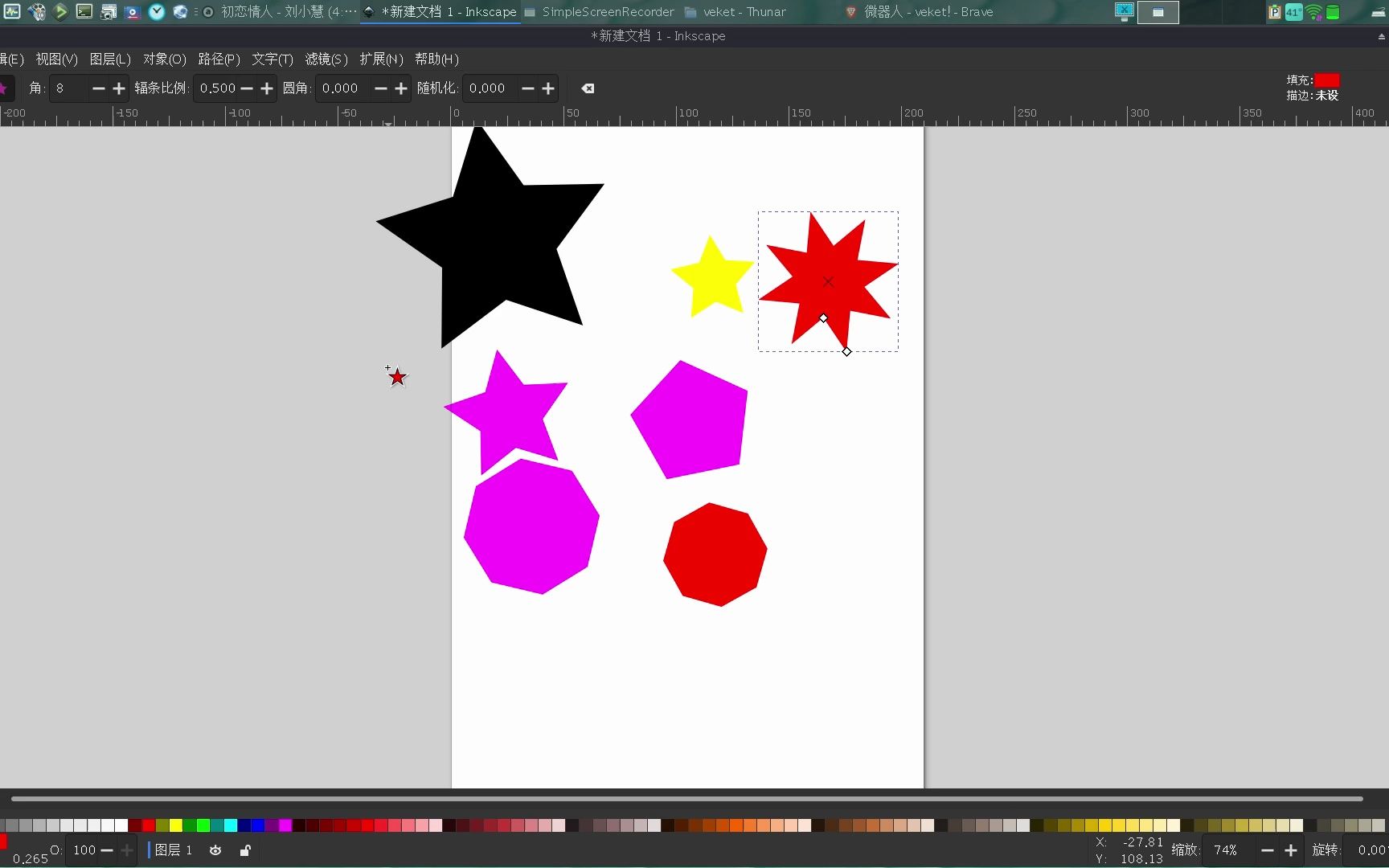Click the horizontal canvas scrollbar
This screenshot has width=1389, height=868.
coord(687,799)
